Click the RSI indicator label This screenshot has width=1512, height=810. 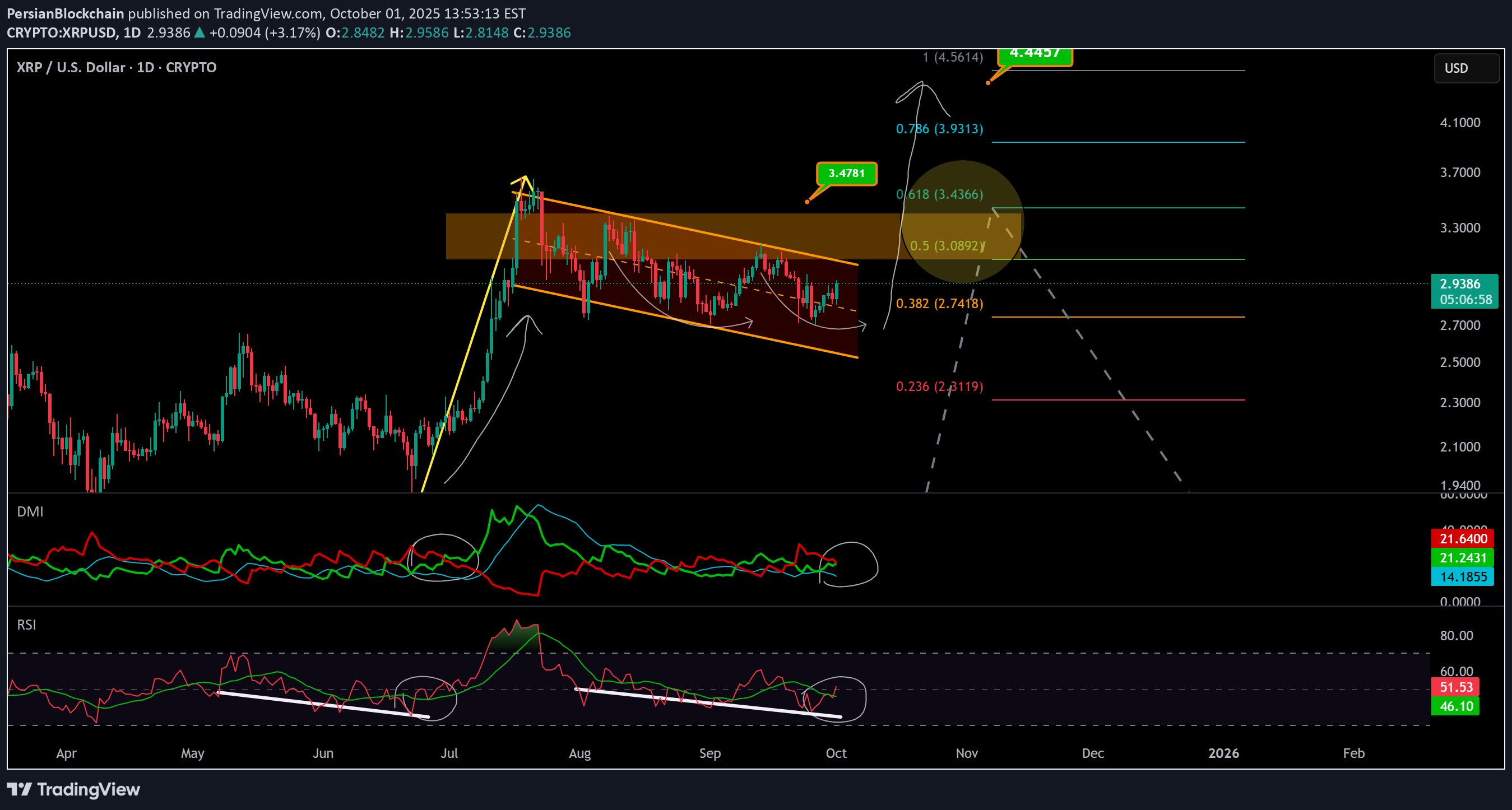click(x=26, y=625)
